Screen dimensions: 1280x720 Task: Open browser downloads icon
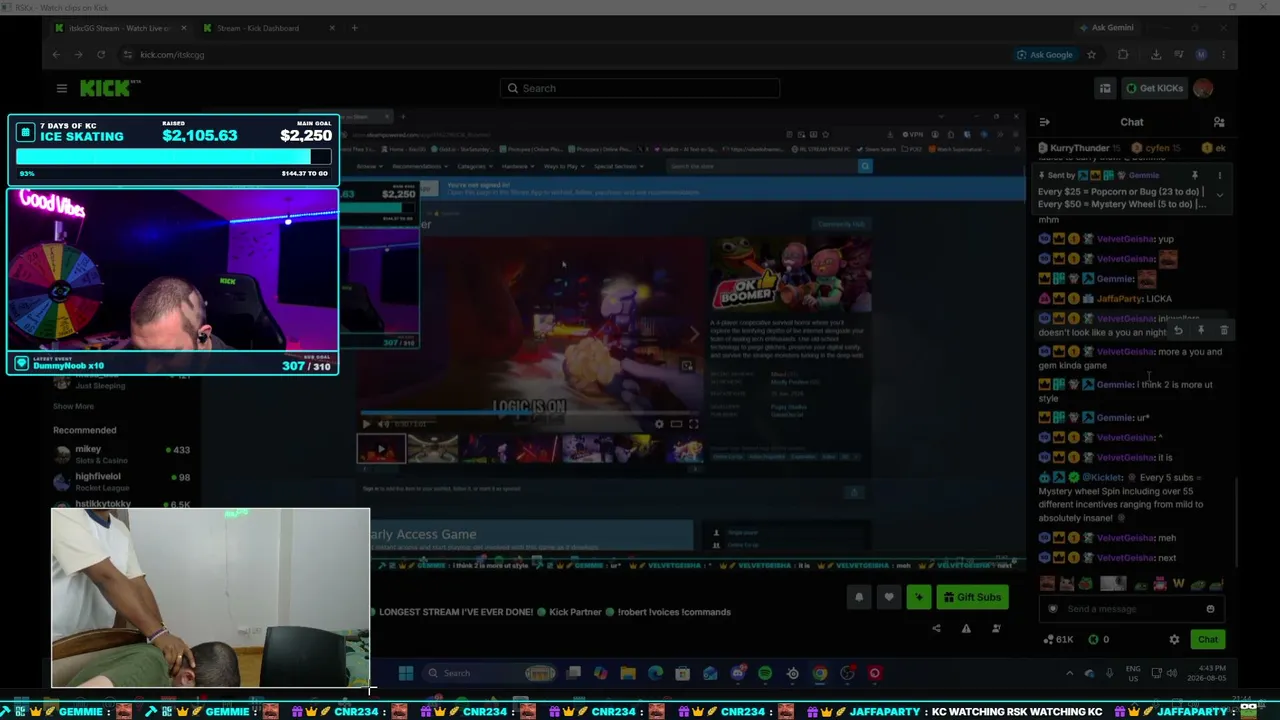click(1156, 55)
